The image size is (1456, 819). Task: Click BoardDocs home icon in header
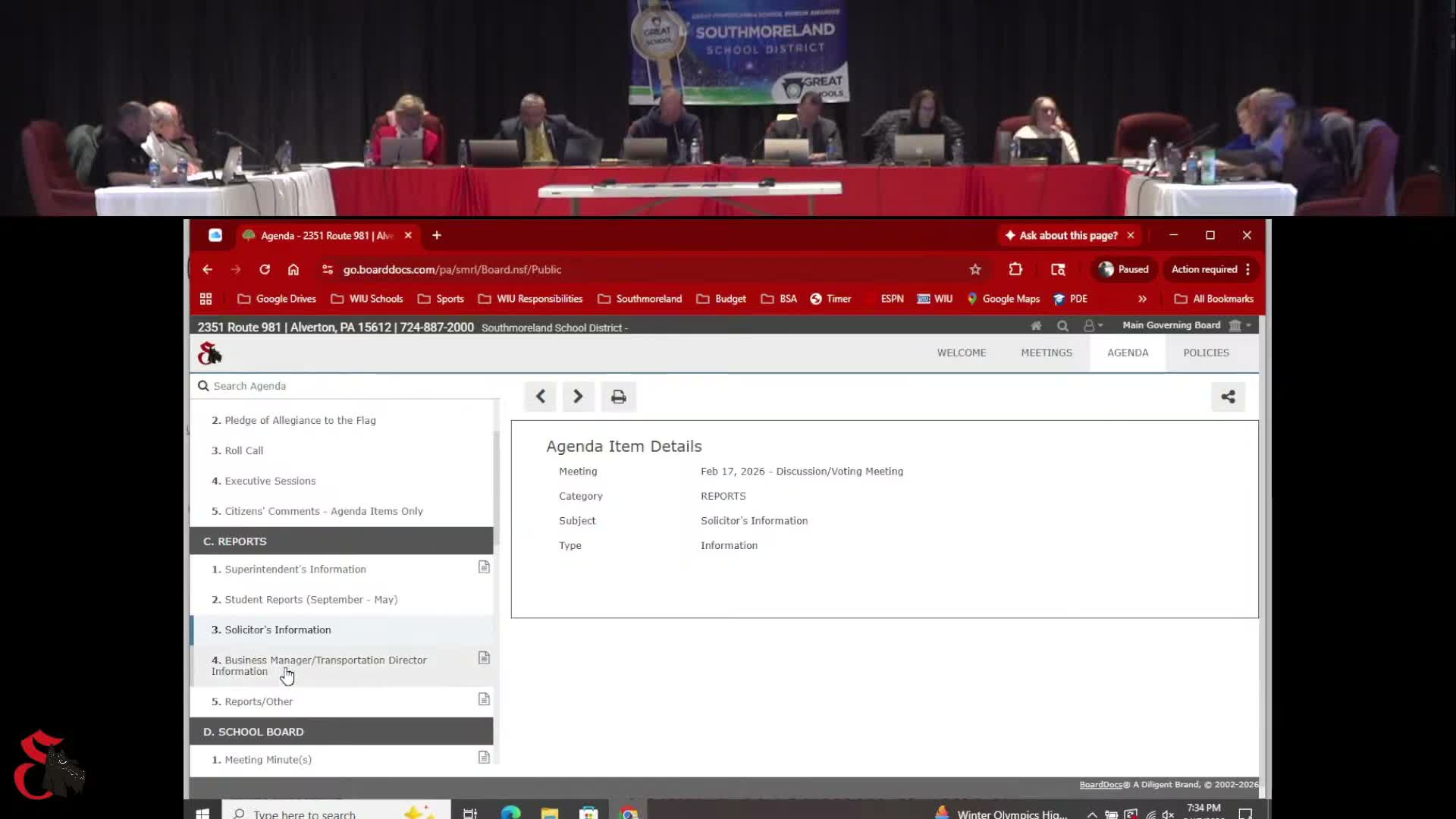1036,325
